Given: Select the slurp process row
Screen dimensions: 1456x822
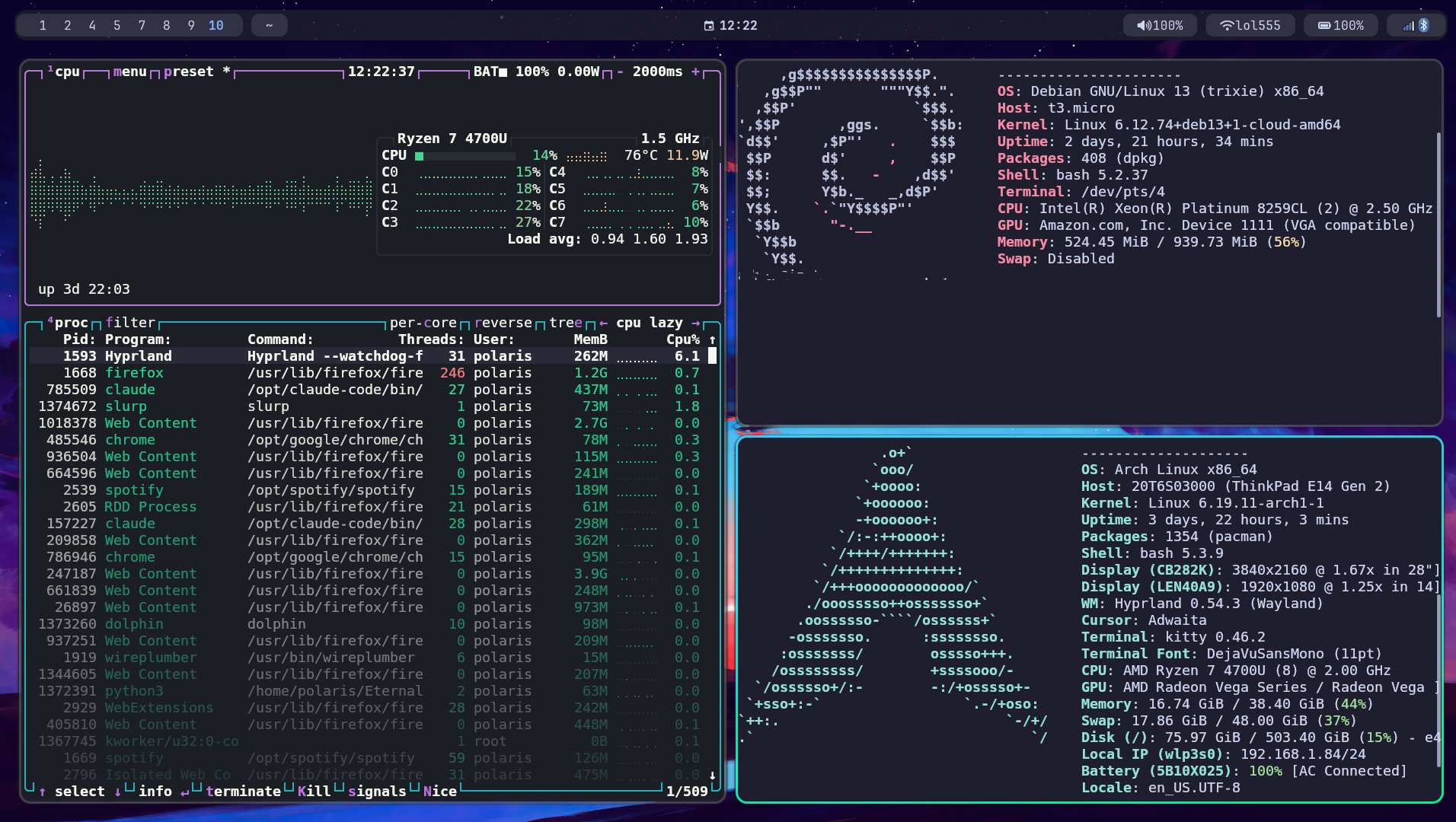Looking at the screenshot, I should point(369,406).
